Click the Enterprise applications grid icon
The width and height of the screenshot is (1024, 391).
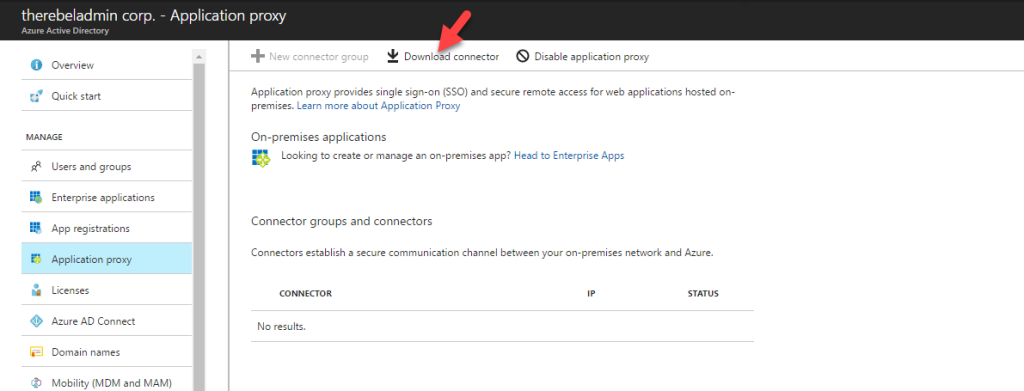coord(37,197)
